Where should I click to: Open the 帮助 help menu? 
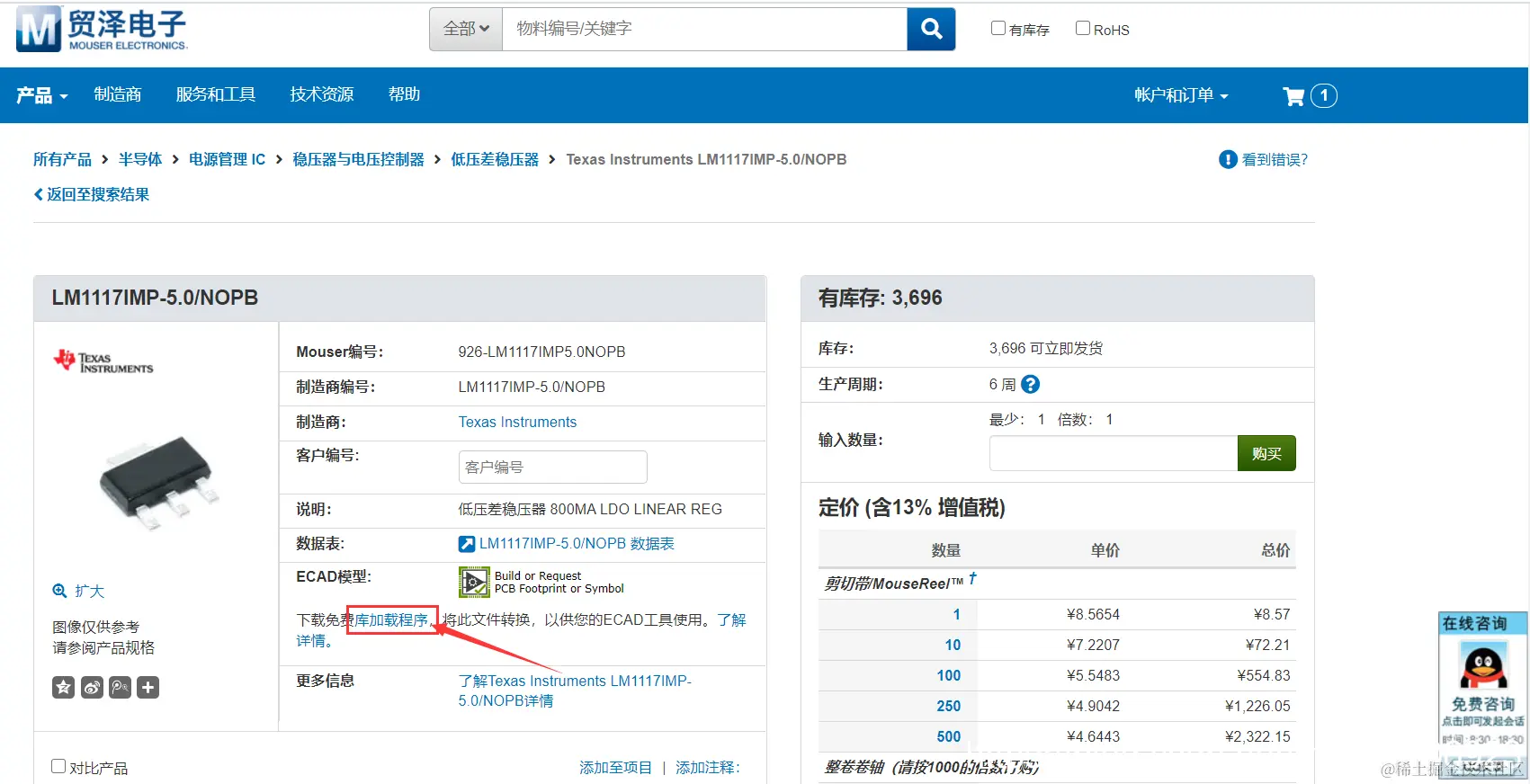(x=404, y=94)
